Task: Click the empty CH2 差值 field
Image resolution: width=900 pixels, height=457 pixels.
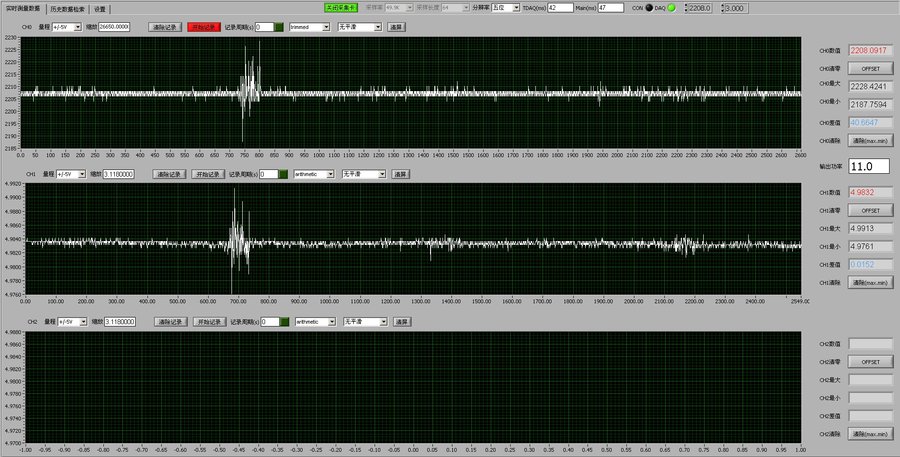Action: coord(871,416)
